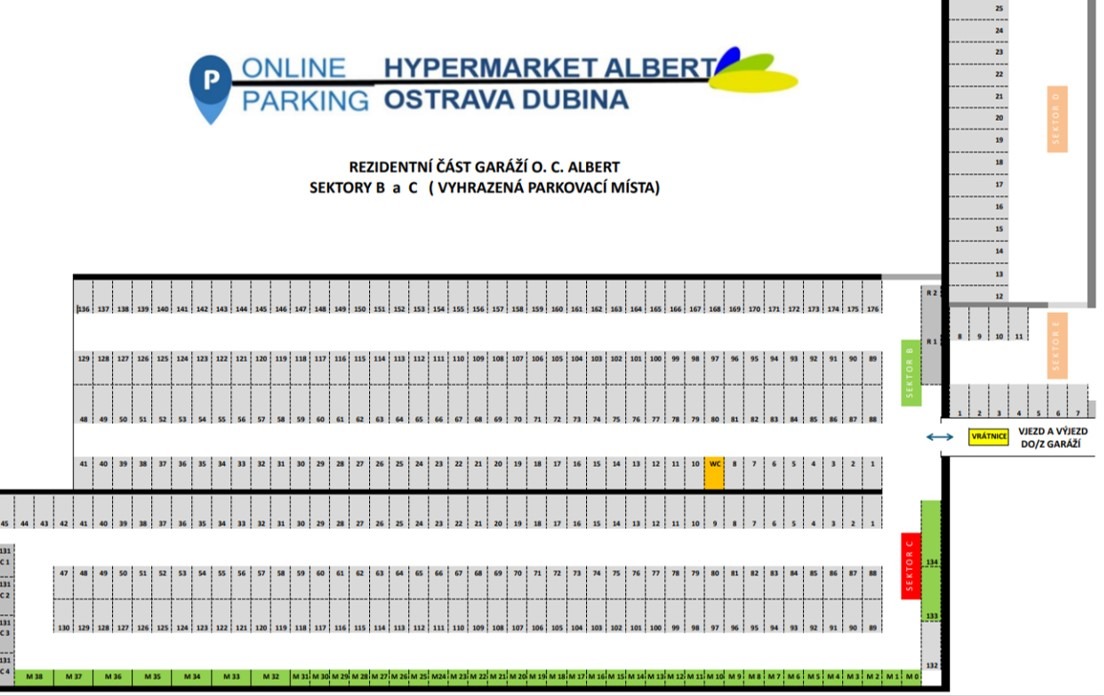Click the Albert leaf logo graphic

coord(753,70)
